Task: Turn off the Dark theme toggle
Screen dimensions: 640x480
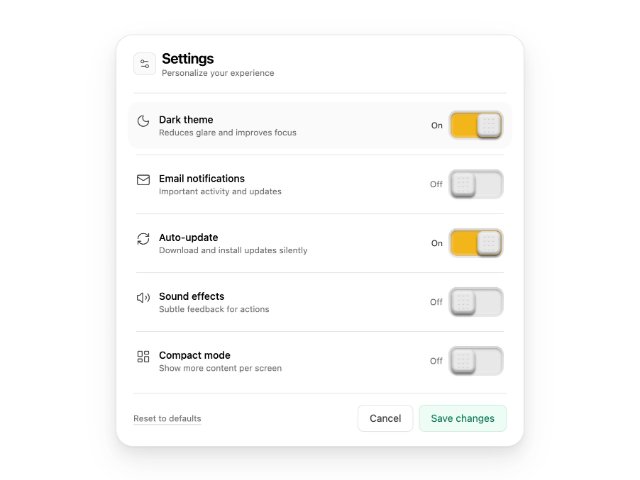Action: point(476,125)
